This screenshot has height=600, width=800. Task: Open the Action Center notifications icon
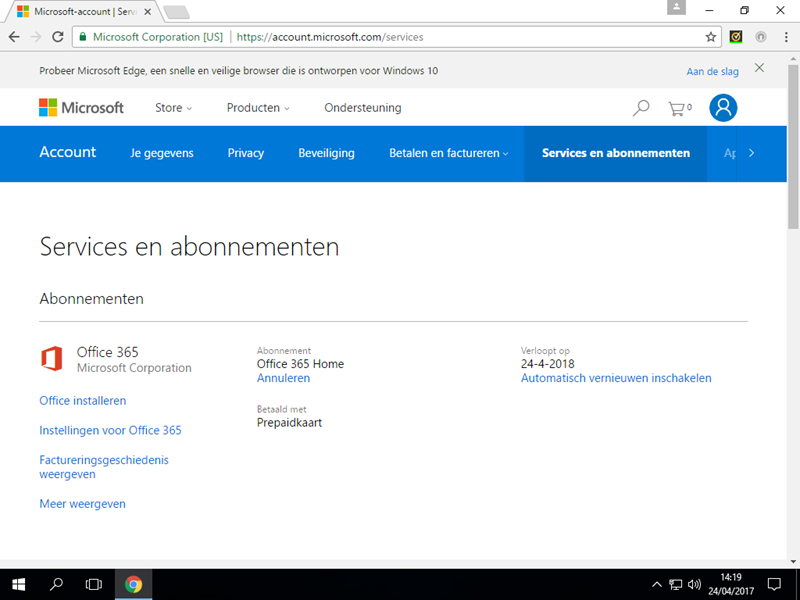click(774, 585)
